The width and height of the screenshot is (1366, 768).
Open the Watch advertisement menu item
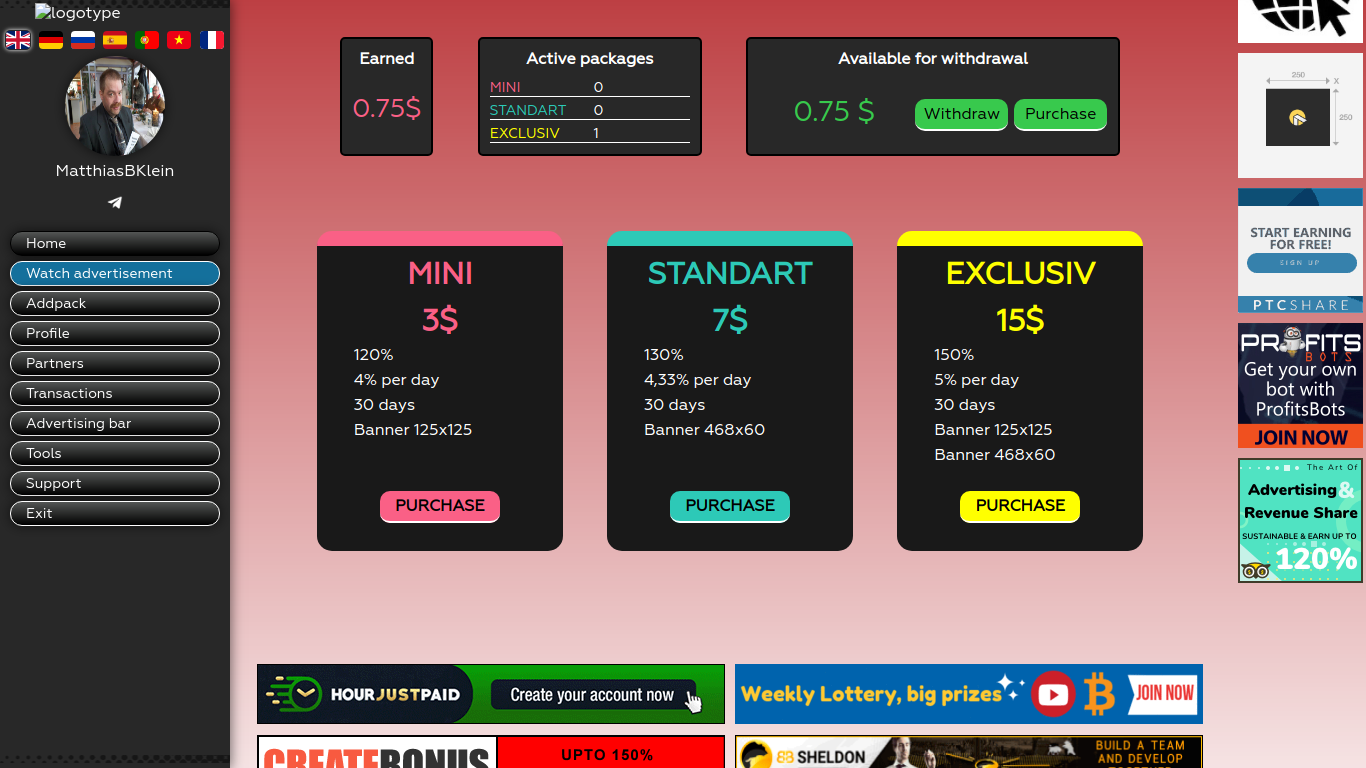pos(115,273)
